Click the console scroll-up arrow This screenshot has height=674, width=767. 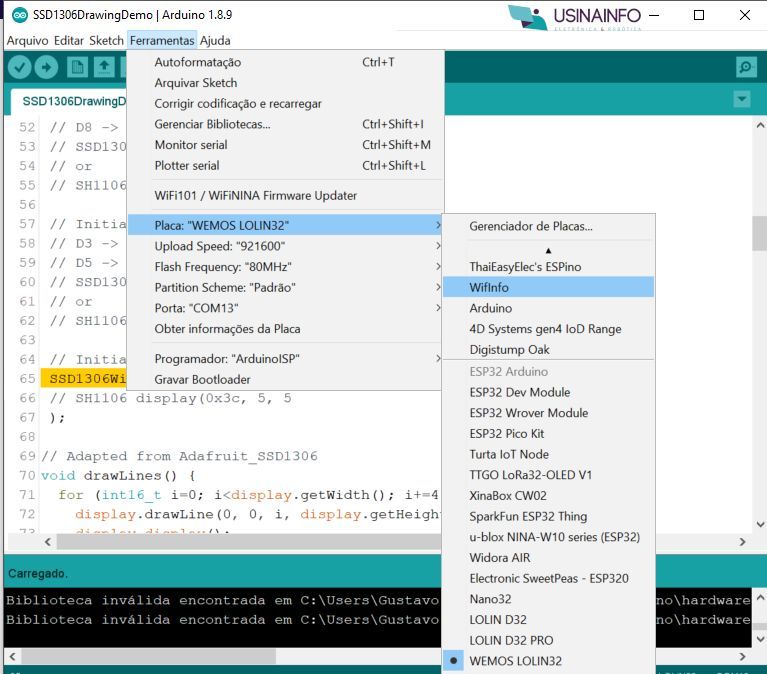pos(760,597)
